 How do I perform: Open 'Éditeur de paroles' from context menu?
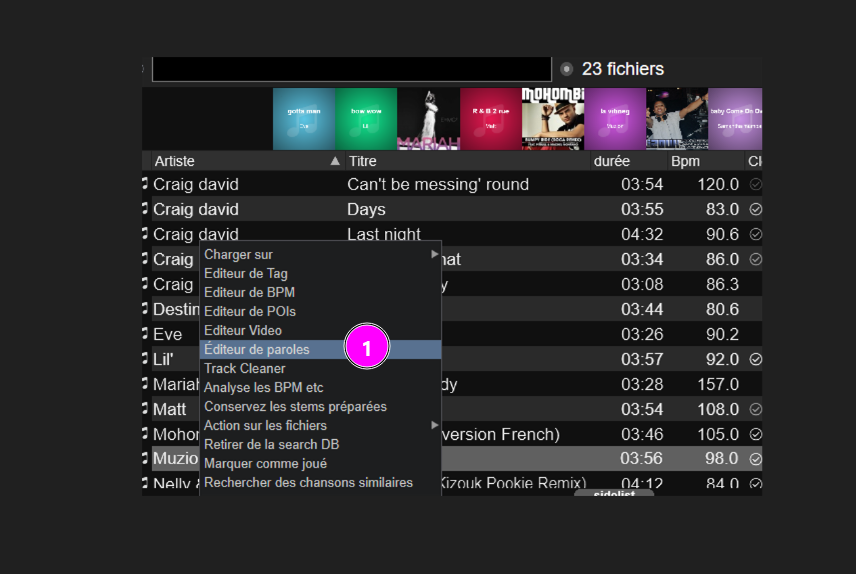[257, 350]
